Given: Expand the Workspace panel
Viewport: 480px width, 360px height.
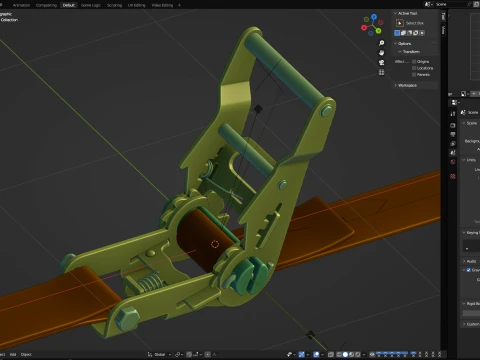Looking at the screenshot, I should [395, 85].
